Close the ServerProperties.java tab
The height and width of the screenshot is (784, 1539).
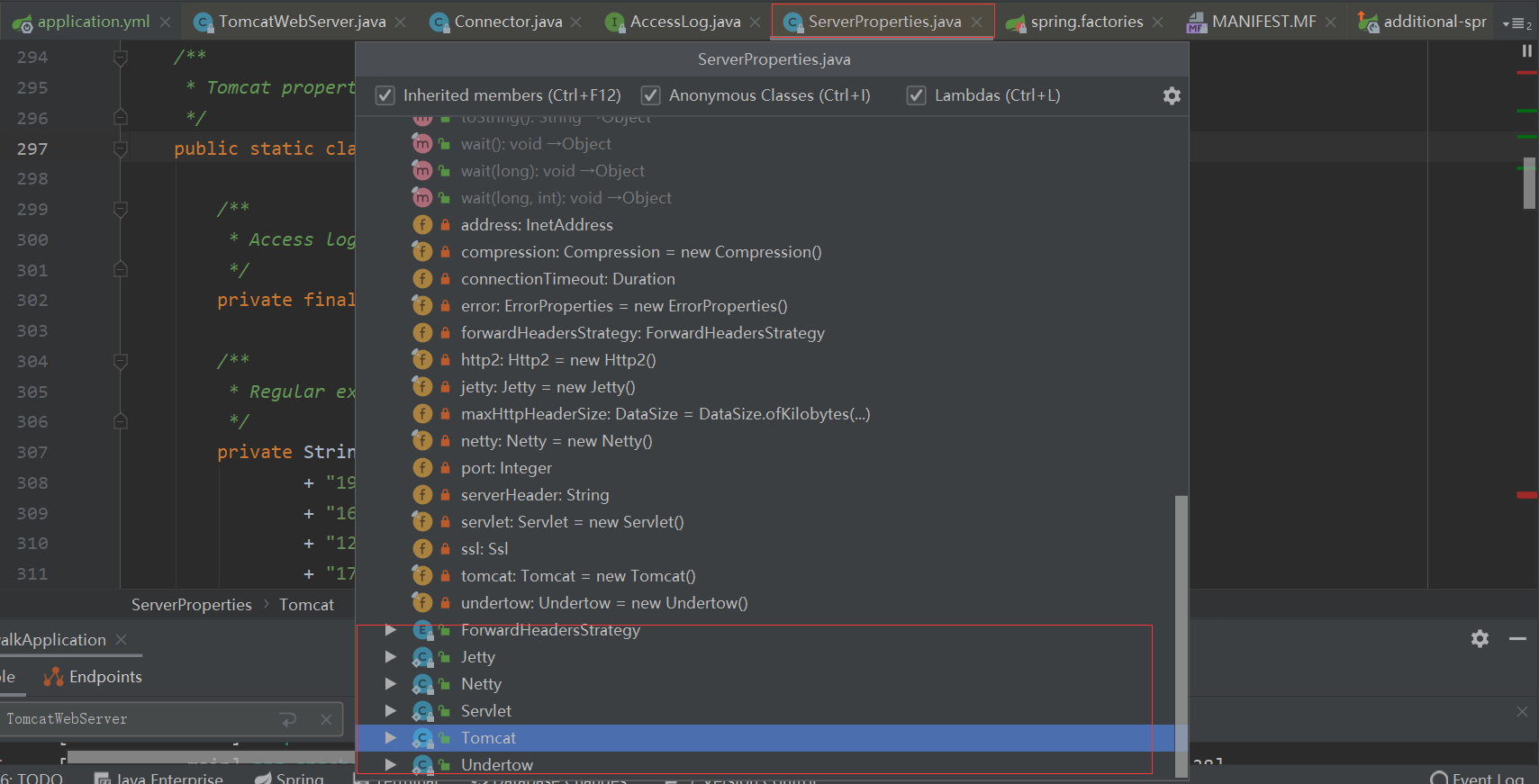977,22
